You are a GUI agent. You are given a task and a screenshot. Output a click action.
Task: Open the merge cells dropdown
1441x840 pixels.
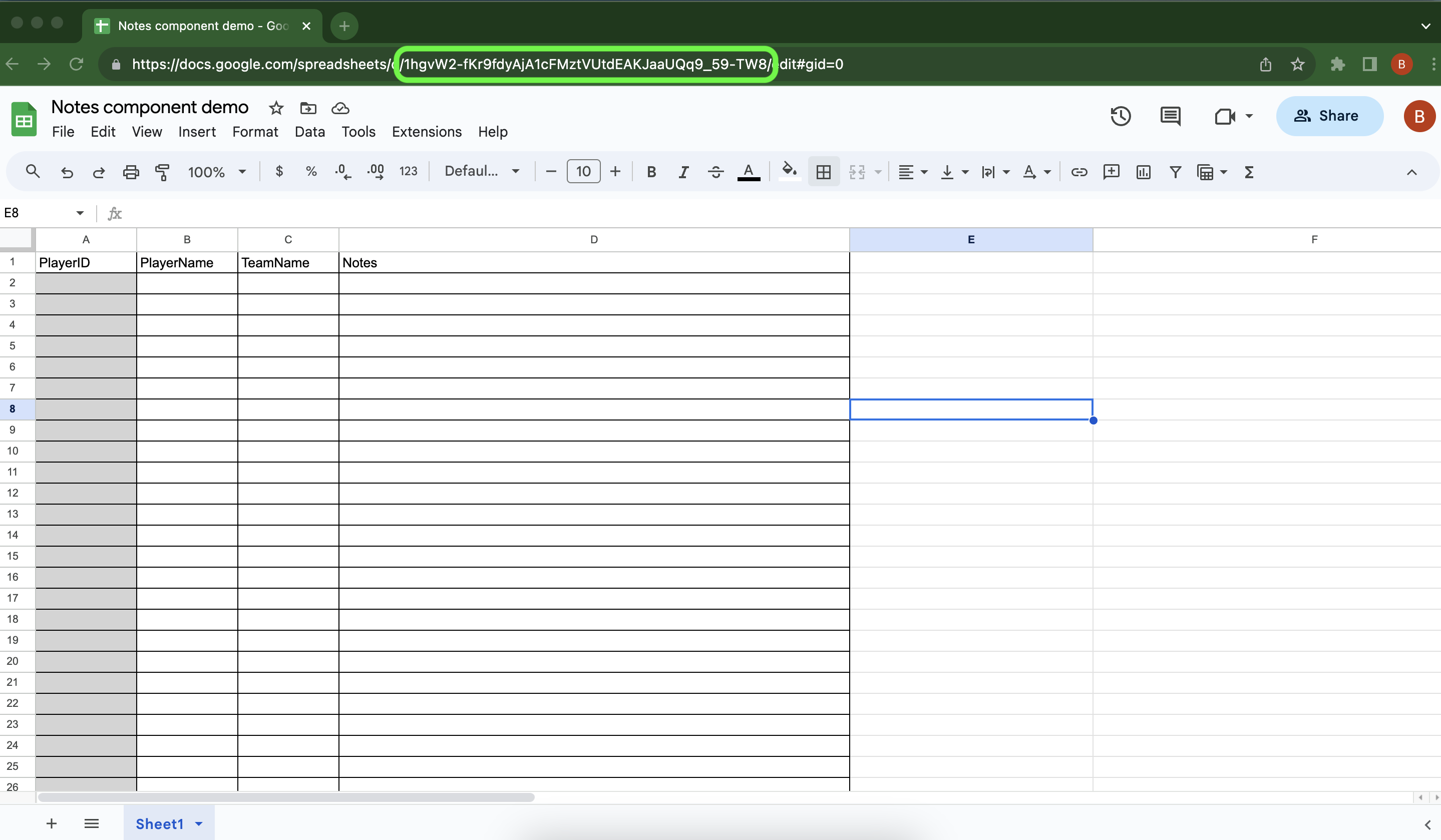(x=877, y=172)
